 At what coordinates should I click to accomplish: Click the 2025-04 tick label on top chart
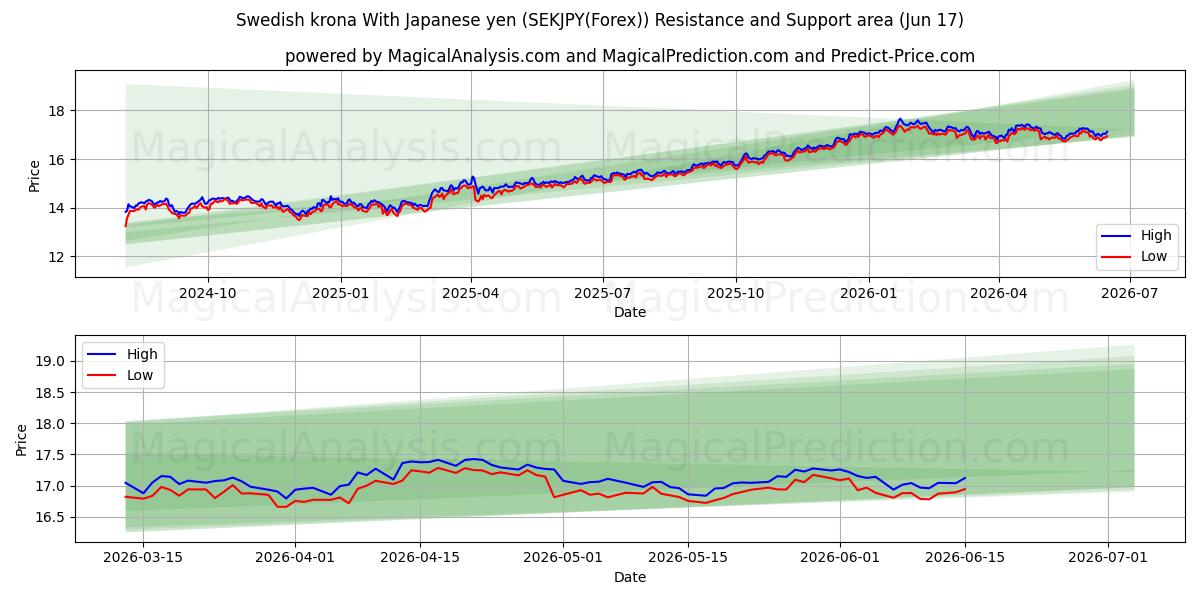click(471, 293)
